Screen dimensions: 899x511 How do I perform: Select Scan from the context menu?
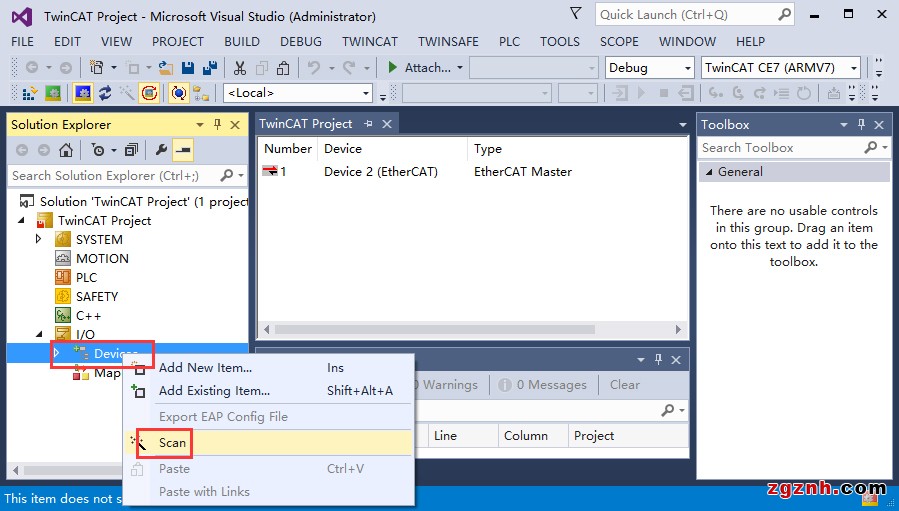[x=172, y=442]
